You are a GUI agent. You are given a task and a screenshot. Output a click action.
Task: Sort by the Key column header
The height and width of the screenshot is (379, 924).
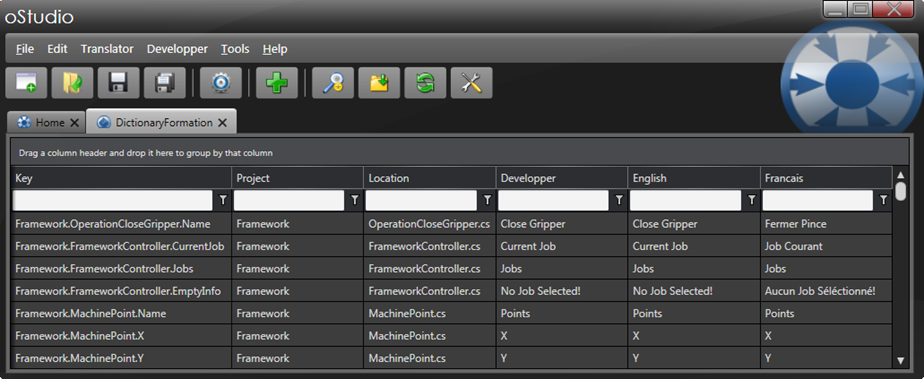pos(121,178)
